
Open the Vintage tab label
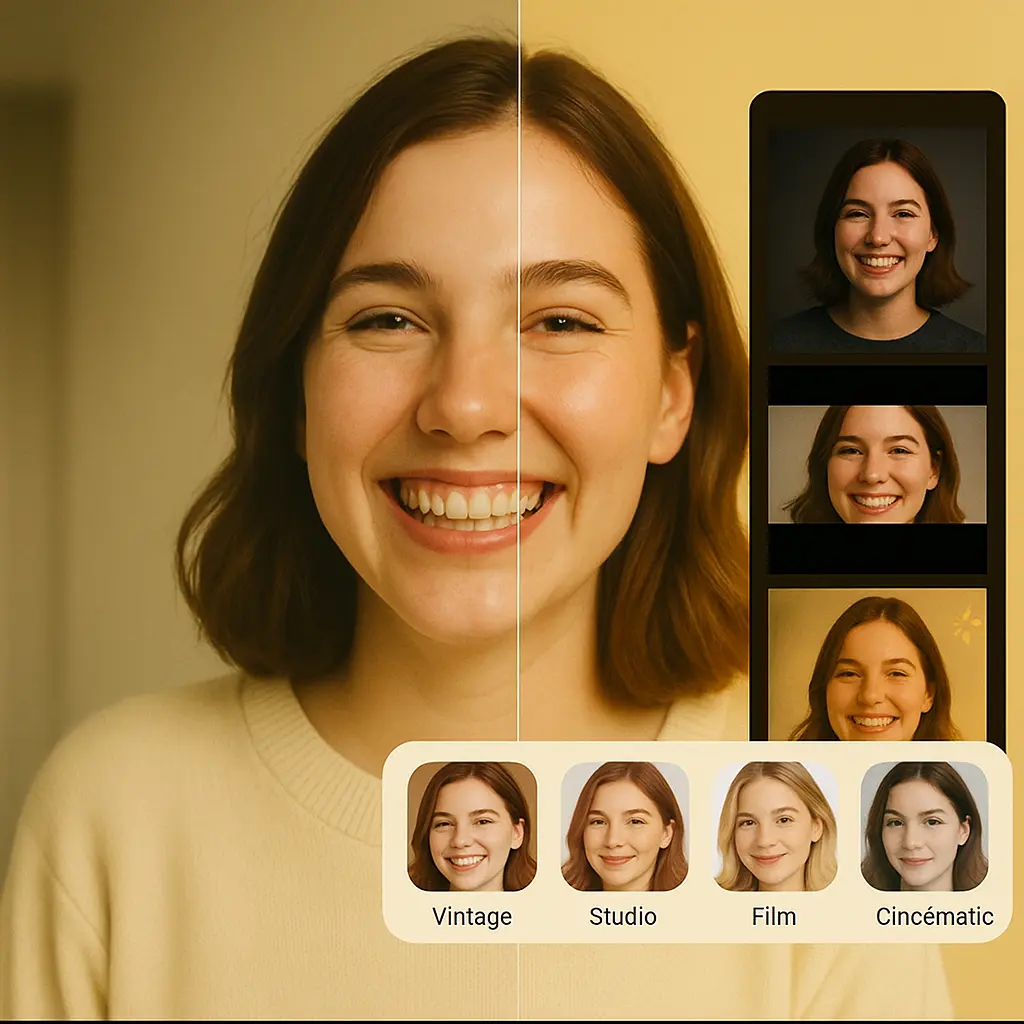tap(473, 915)
